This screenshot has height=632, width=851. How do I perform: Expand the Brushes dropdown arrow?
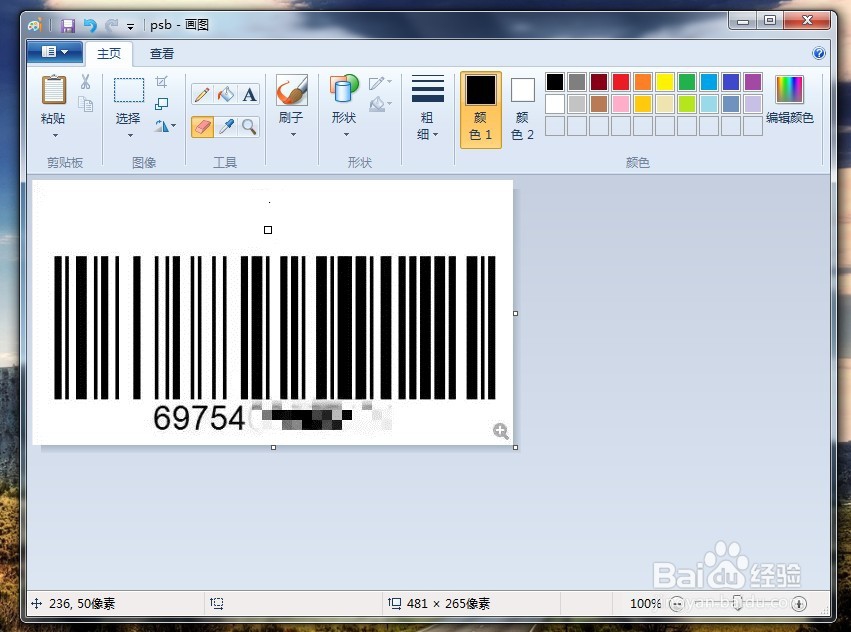(x=293, y=134)
